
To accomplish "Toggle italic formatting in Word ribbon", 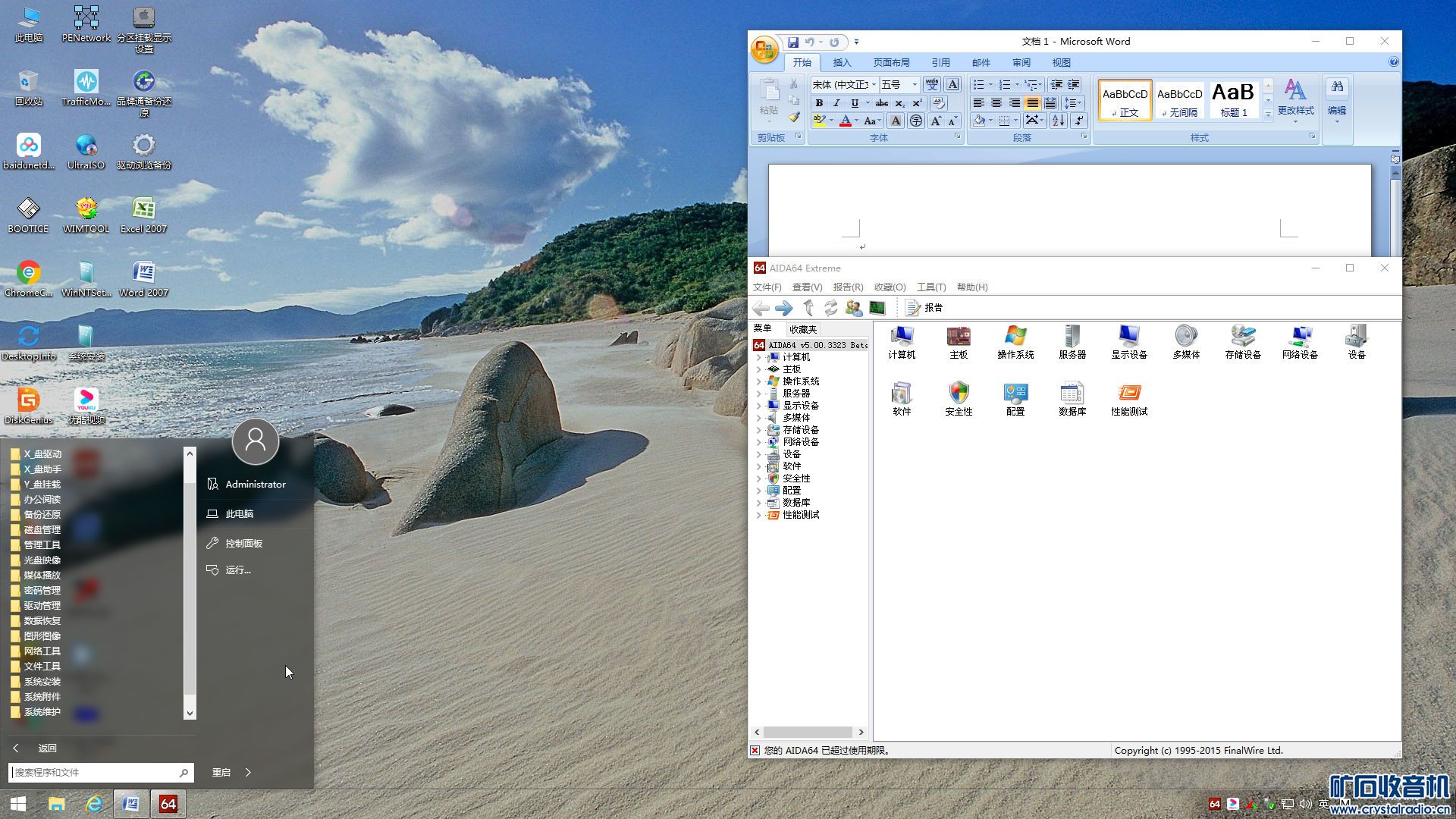I will pyautogui.click(x=836, y=103).
